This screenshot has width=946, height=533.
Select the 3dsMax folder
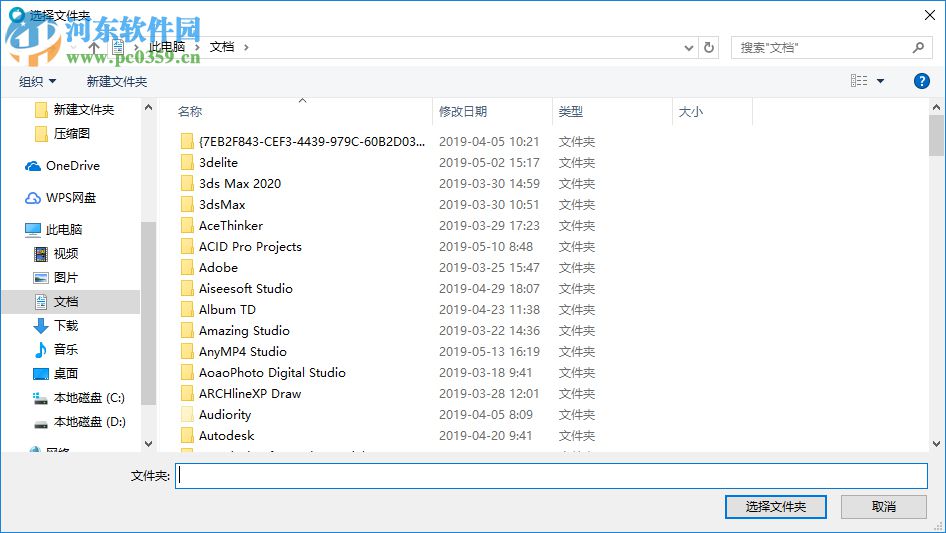tap(222, 205)
